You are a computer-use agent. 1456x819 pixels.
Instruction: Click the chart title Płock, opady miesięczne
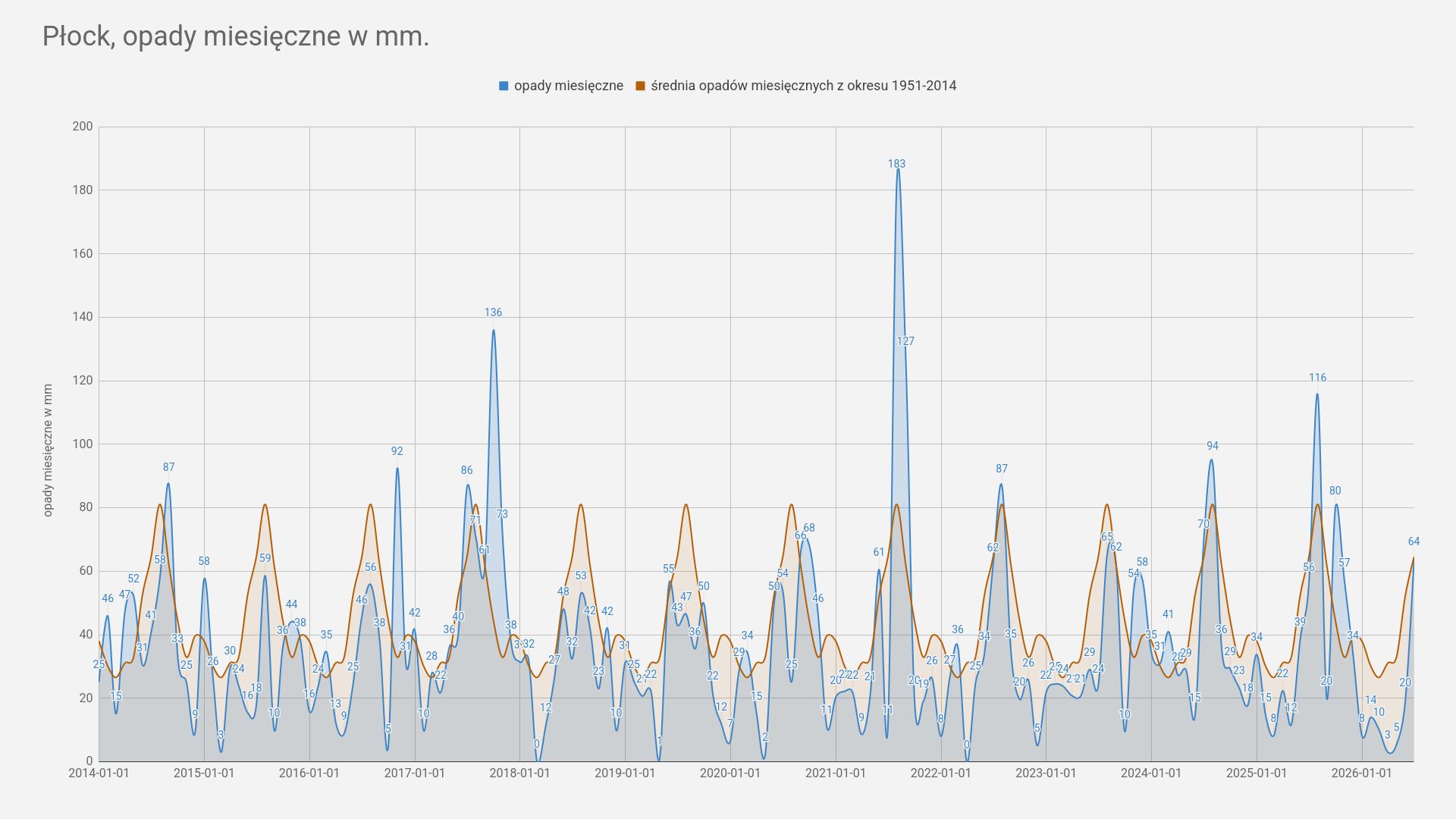236,36
